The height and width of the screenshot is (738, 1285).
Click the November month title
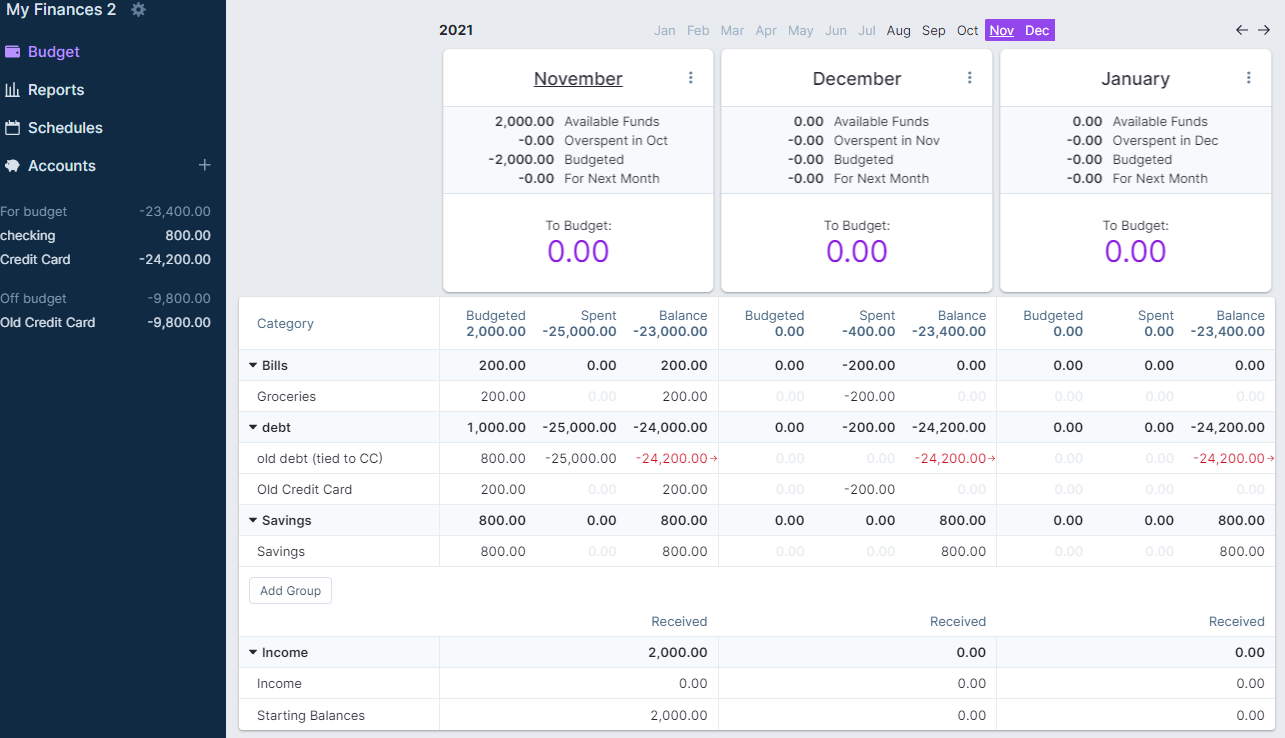coord(578,79)
